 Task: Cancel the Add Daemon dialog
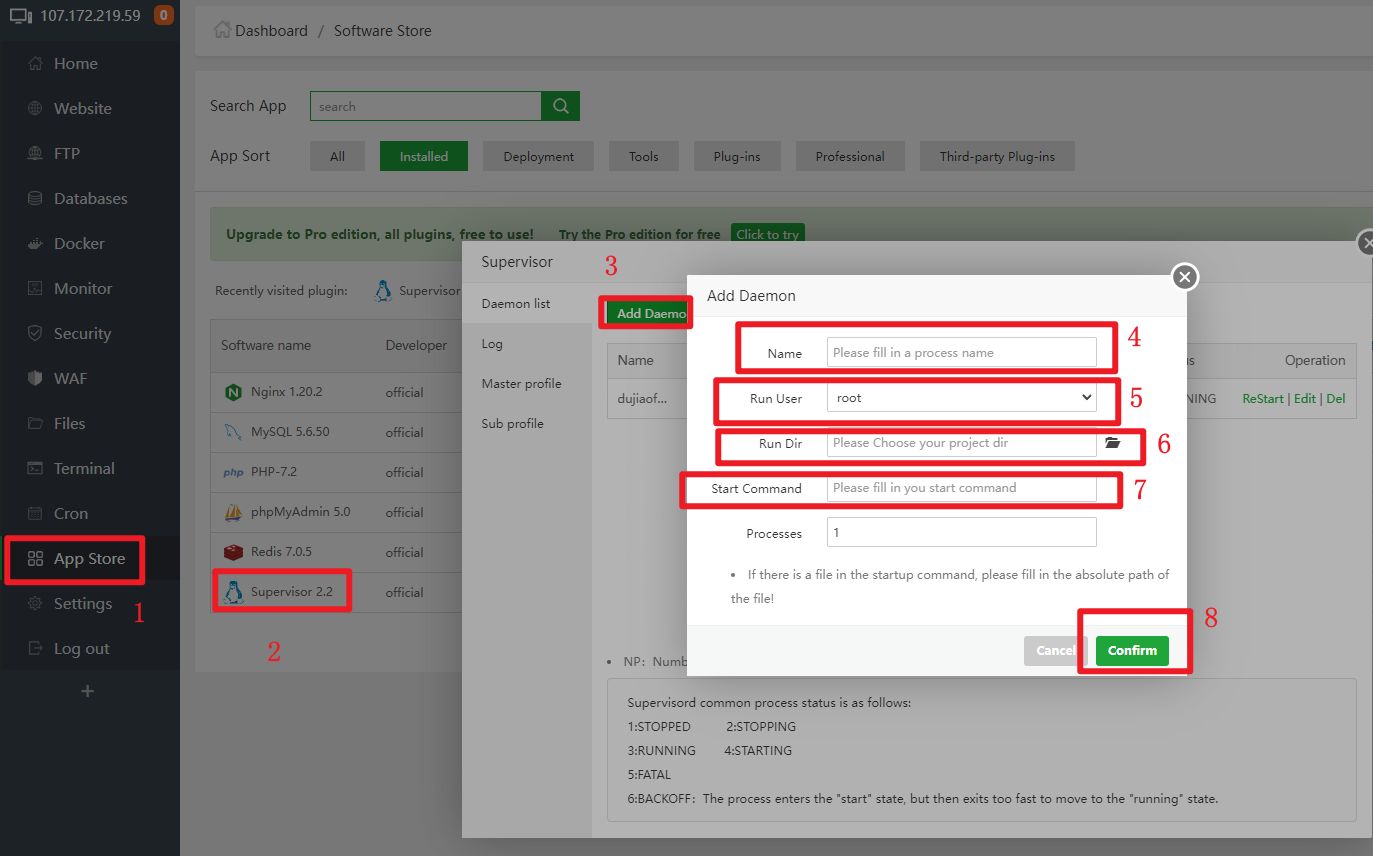tap(1055, 650)
